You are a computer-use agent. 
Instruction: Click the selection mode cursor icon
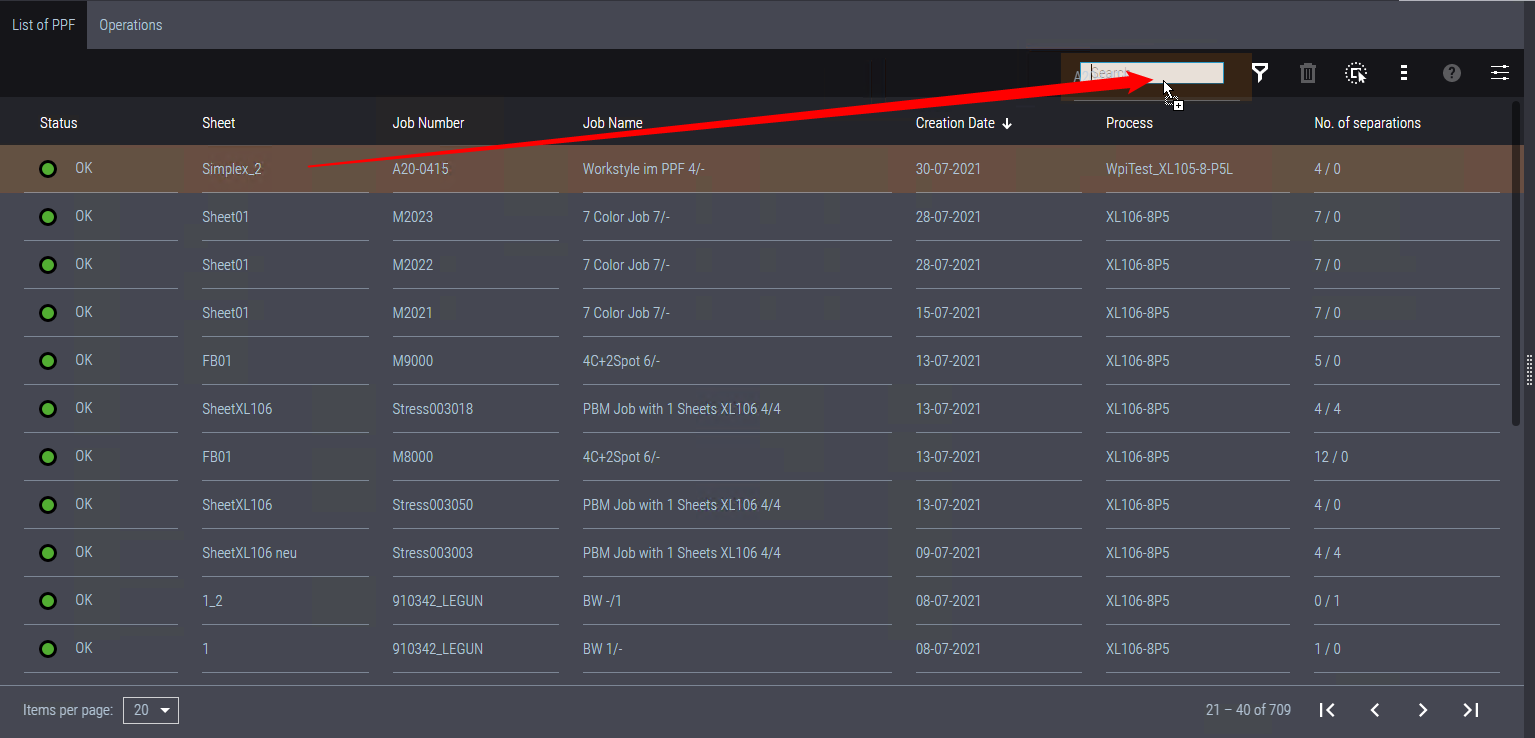tap(1356, 73)
